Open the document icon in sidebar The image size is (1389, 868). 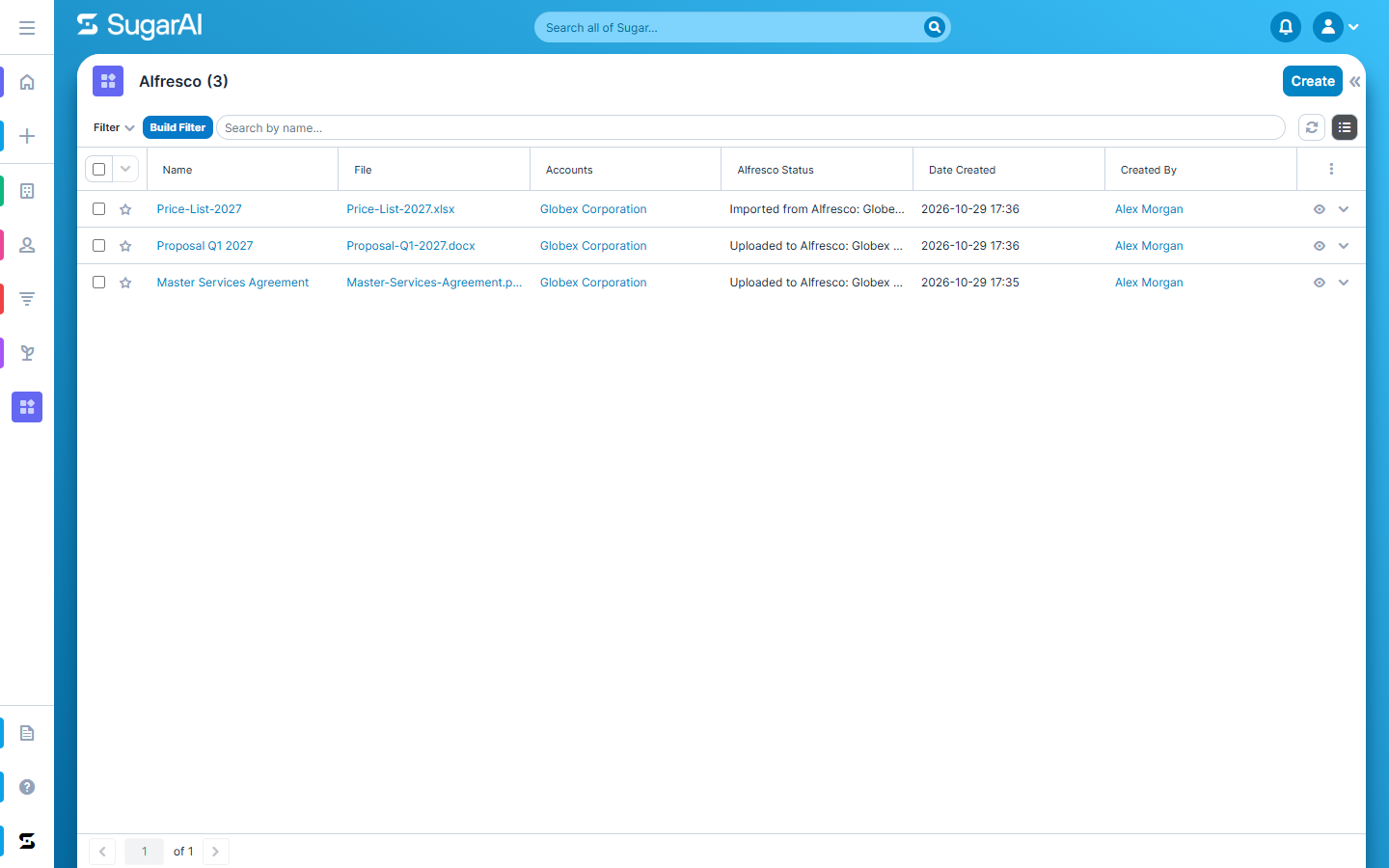point(27,733)
